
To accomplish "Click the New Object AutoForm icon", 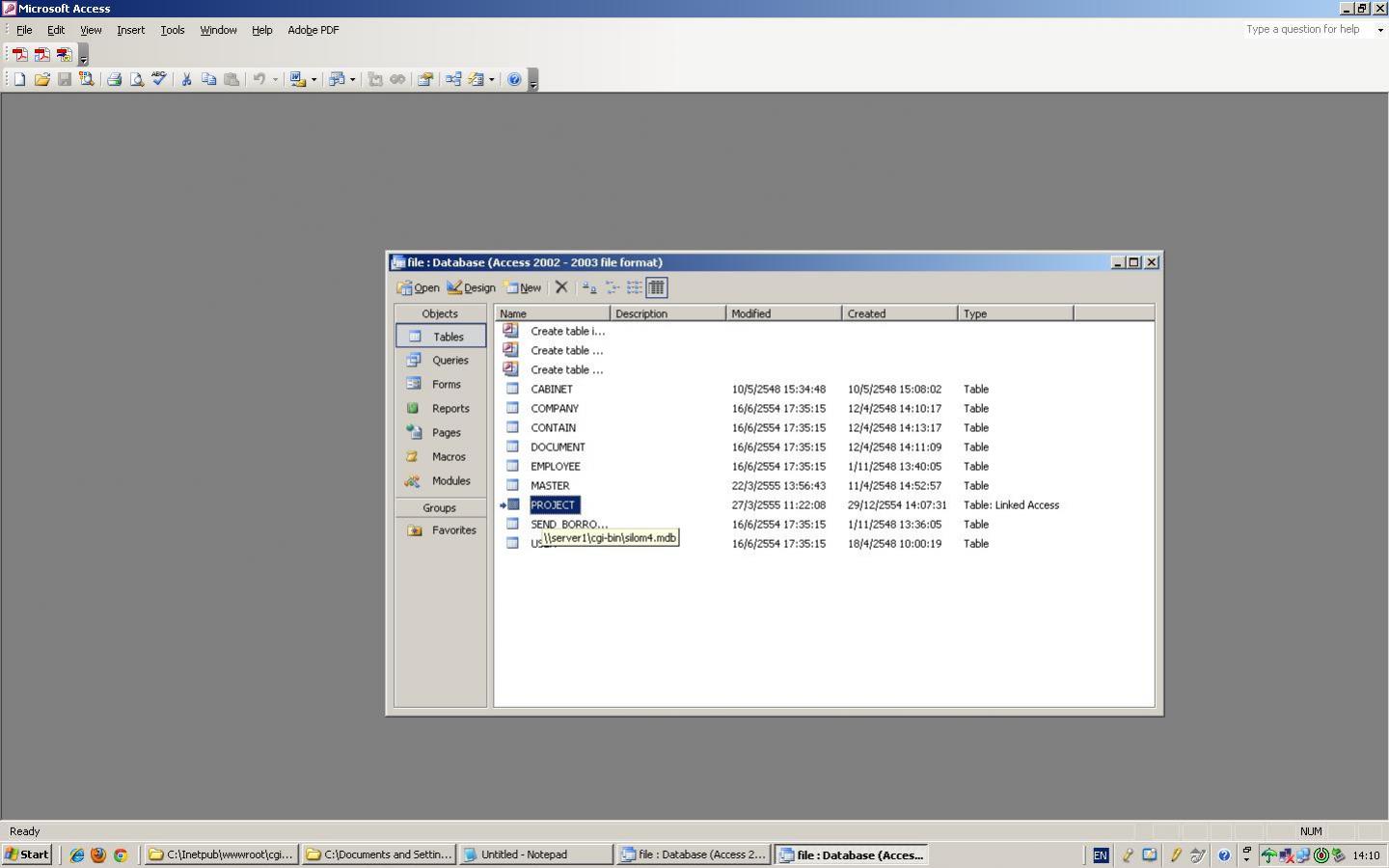I will click(476, 80).
